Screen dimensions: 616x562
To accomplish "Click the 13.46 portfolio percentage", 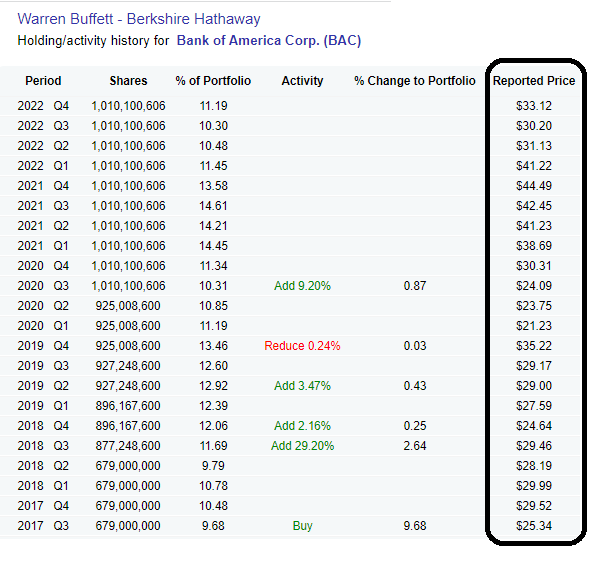I will (x=213, y=346).
